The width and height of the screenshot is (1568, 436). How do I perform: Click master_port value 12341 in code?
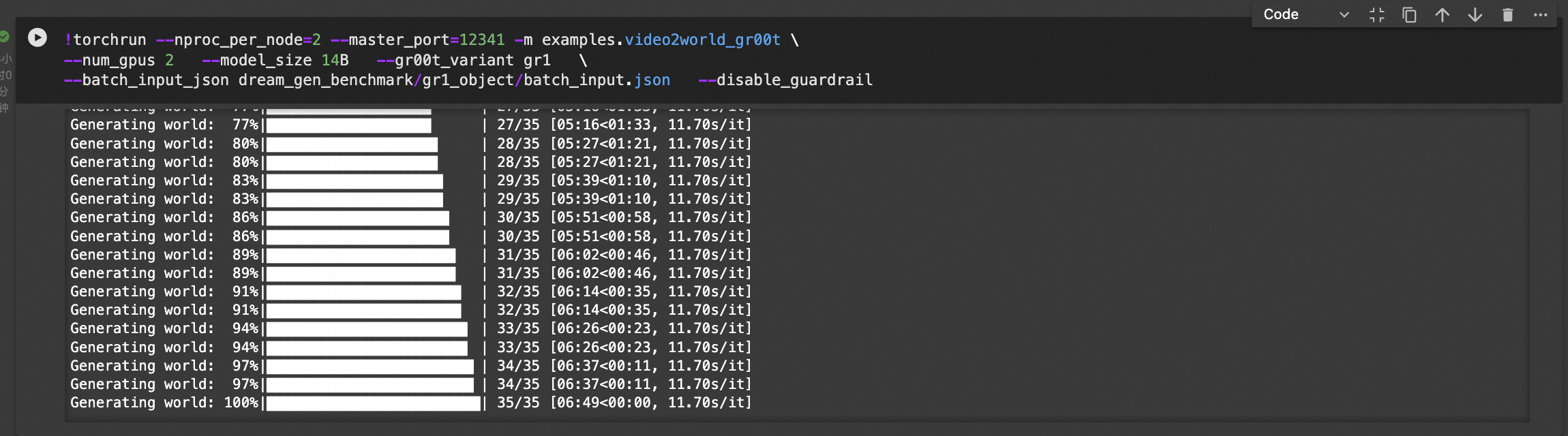point(482,40)
